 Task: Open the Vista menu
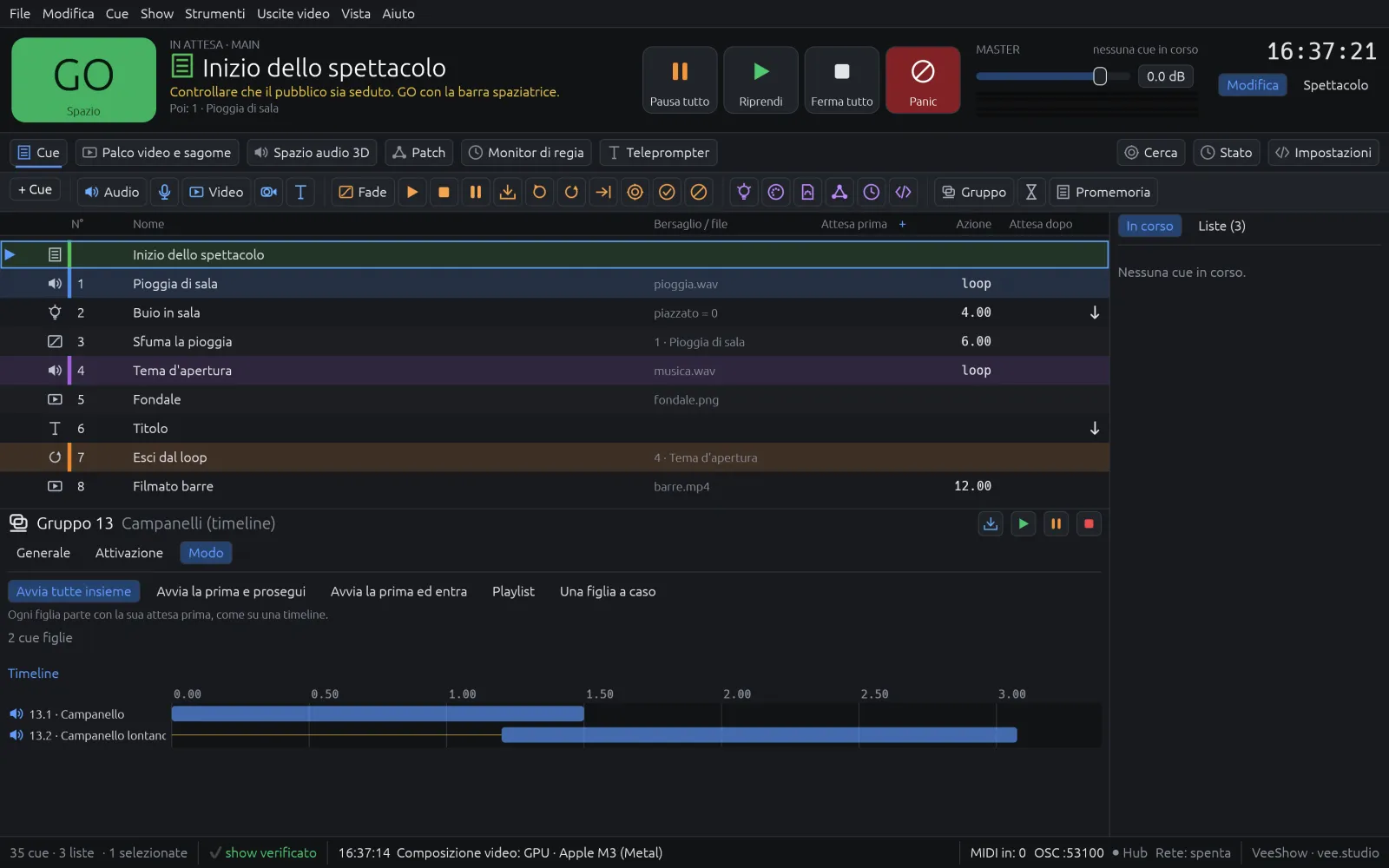(x=355, y=14)
